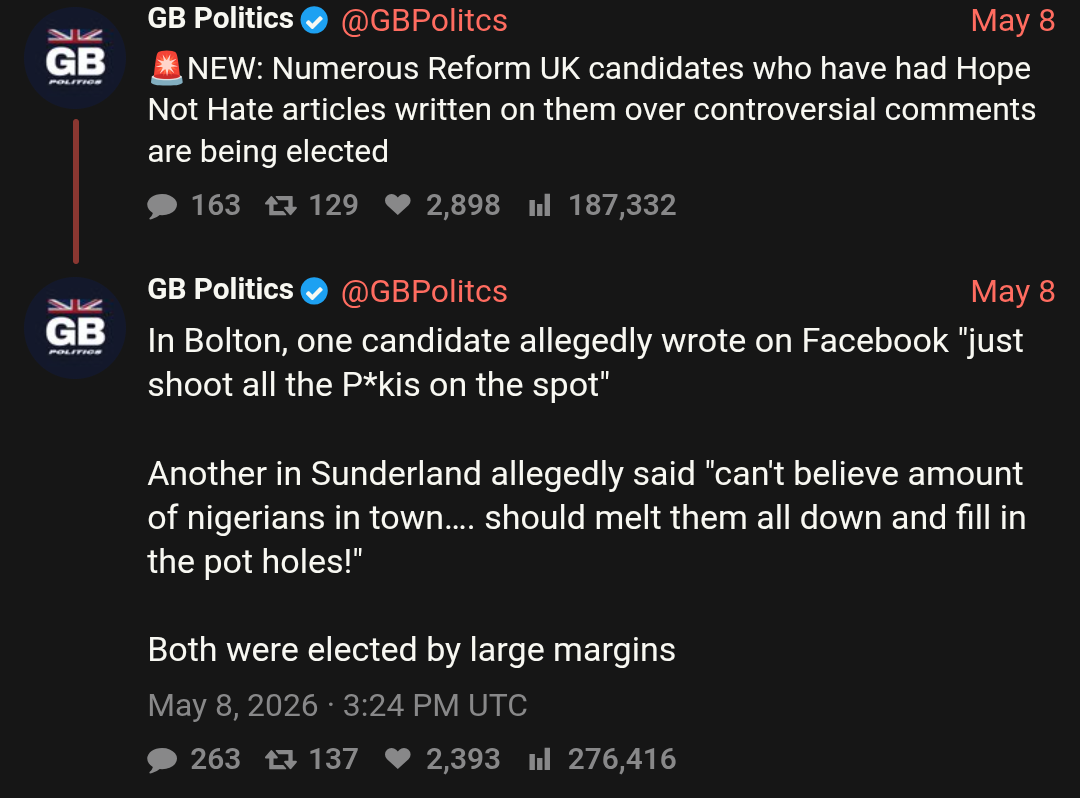Click the views chart icon on the second tweet
The image size is (1080, 798).
[x=539, y=759]
